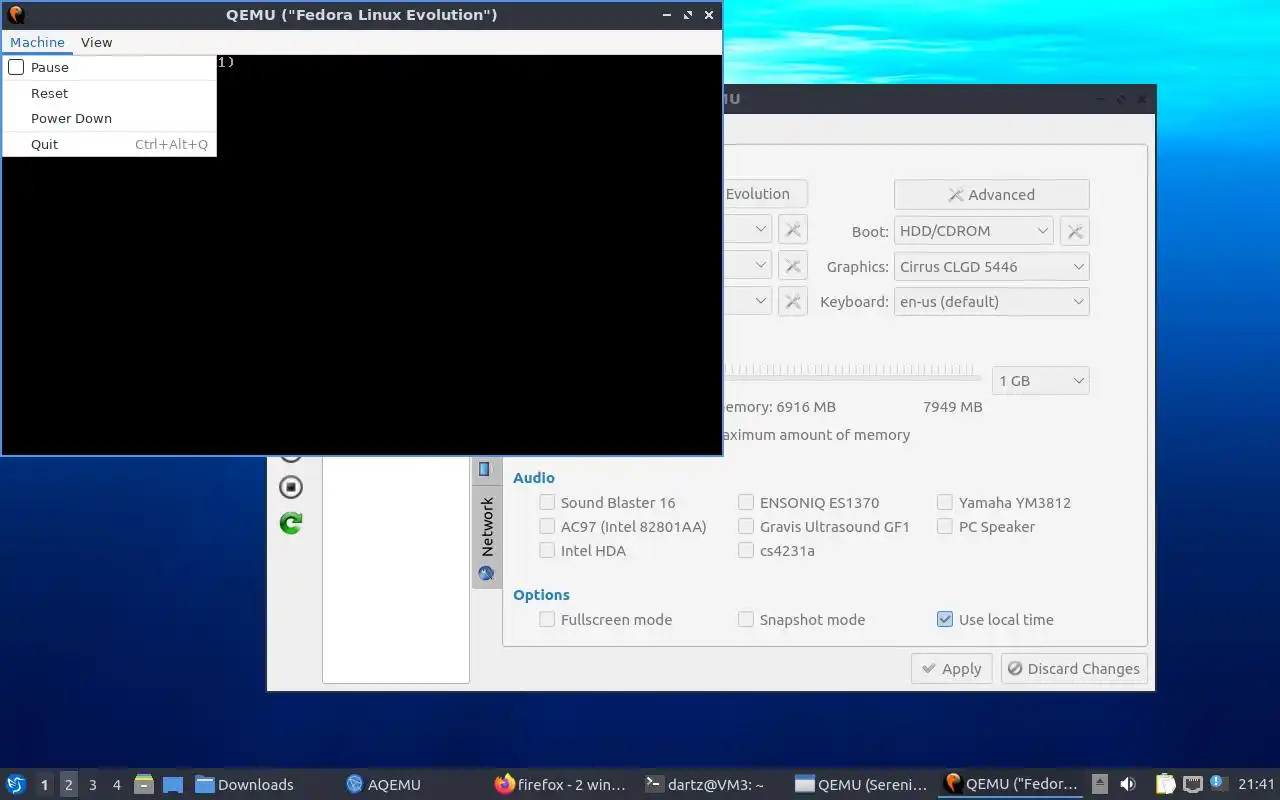Switch to virtual desktop 4
Viewport: 1280px width, 800px height.
pyautogui.click(x=117, y=785)
